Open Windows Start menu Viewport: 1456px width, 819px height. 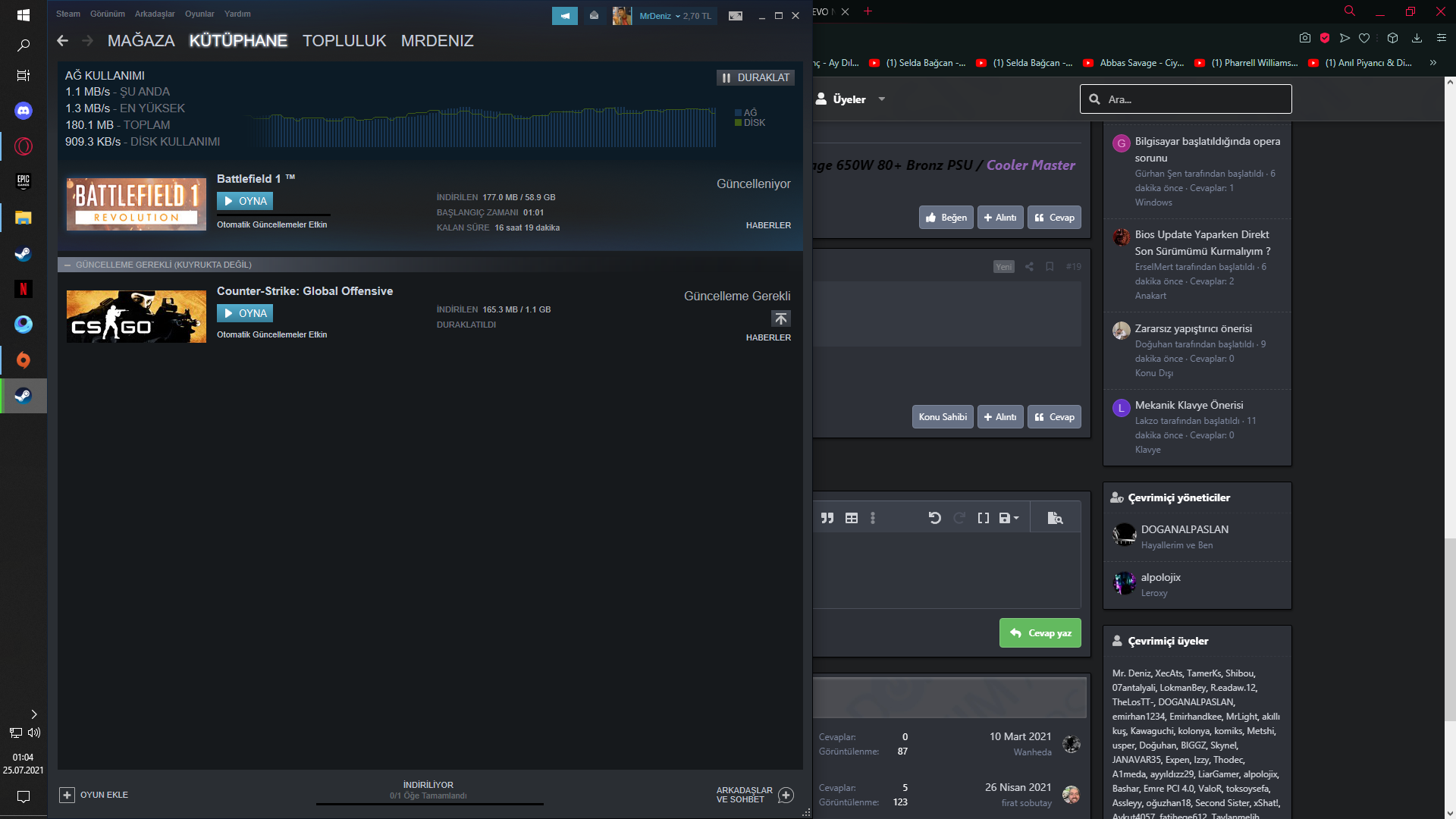tap(24, 15)
